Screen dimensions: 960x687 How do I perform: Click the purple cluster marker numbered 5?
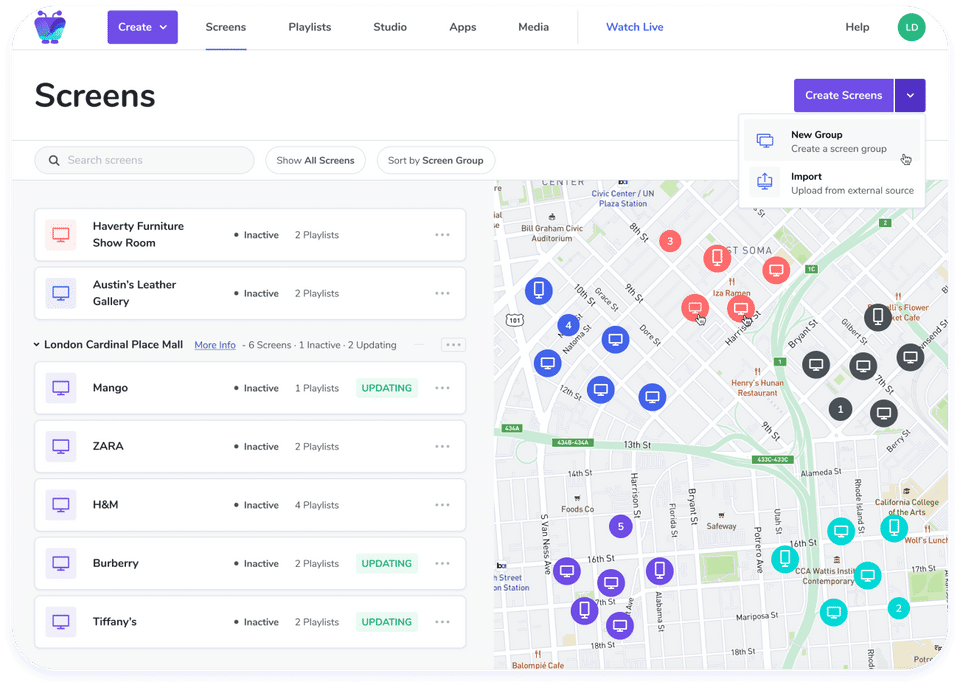tap(620, 526)
